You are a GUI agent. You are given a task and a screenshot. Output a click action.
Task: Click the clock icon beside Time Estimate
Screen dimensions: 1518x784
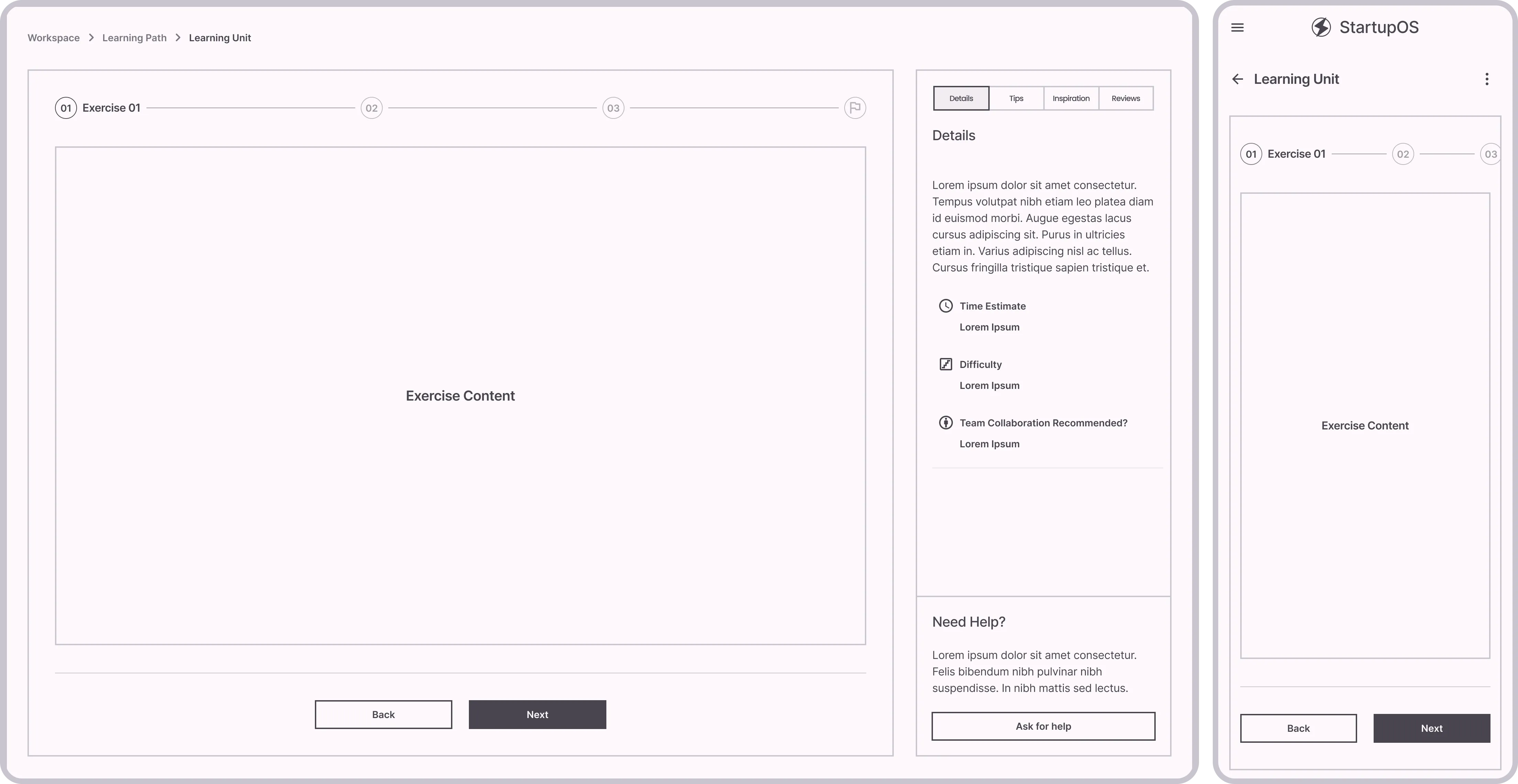946,306
